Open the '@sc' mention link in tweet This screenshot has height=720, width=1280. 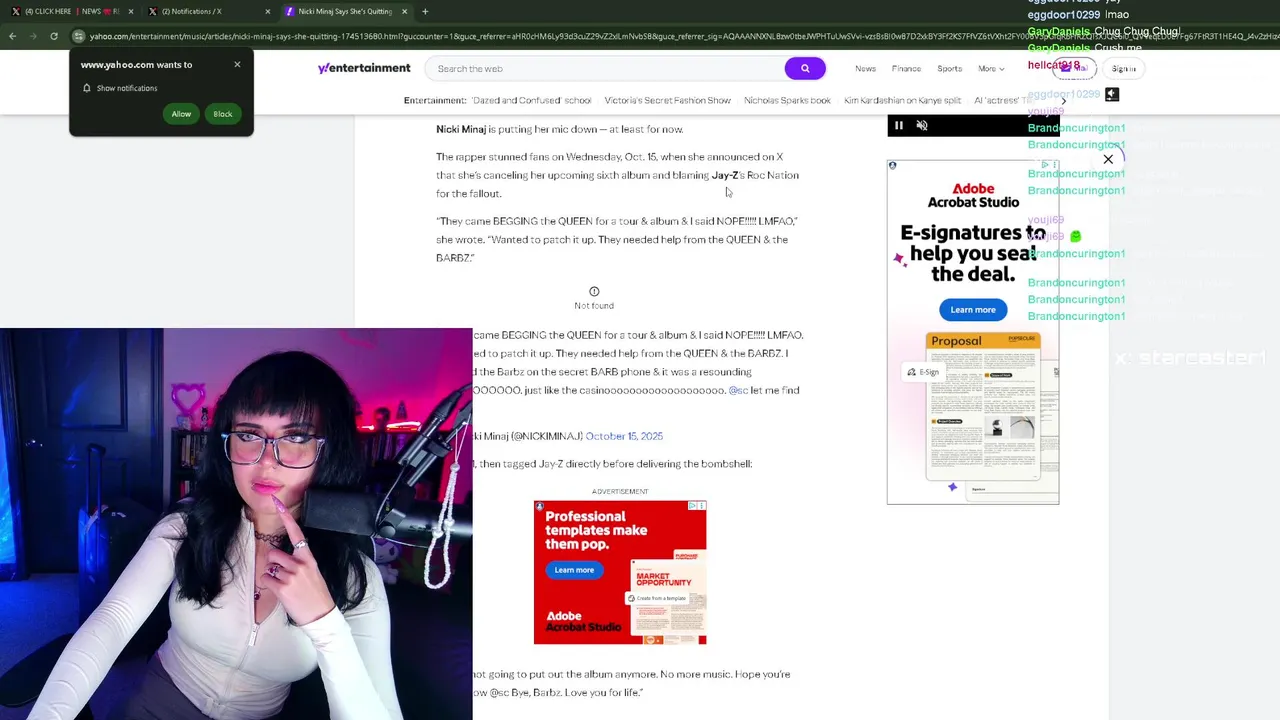pos(738,390)
